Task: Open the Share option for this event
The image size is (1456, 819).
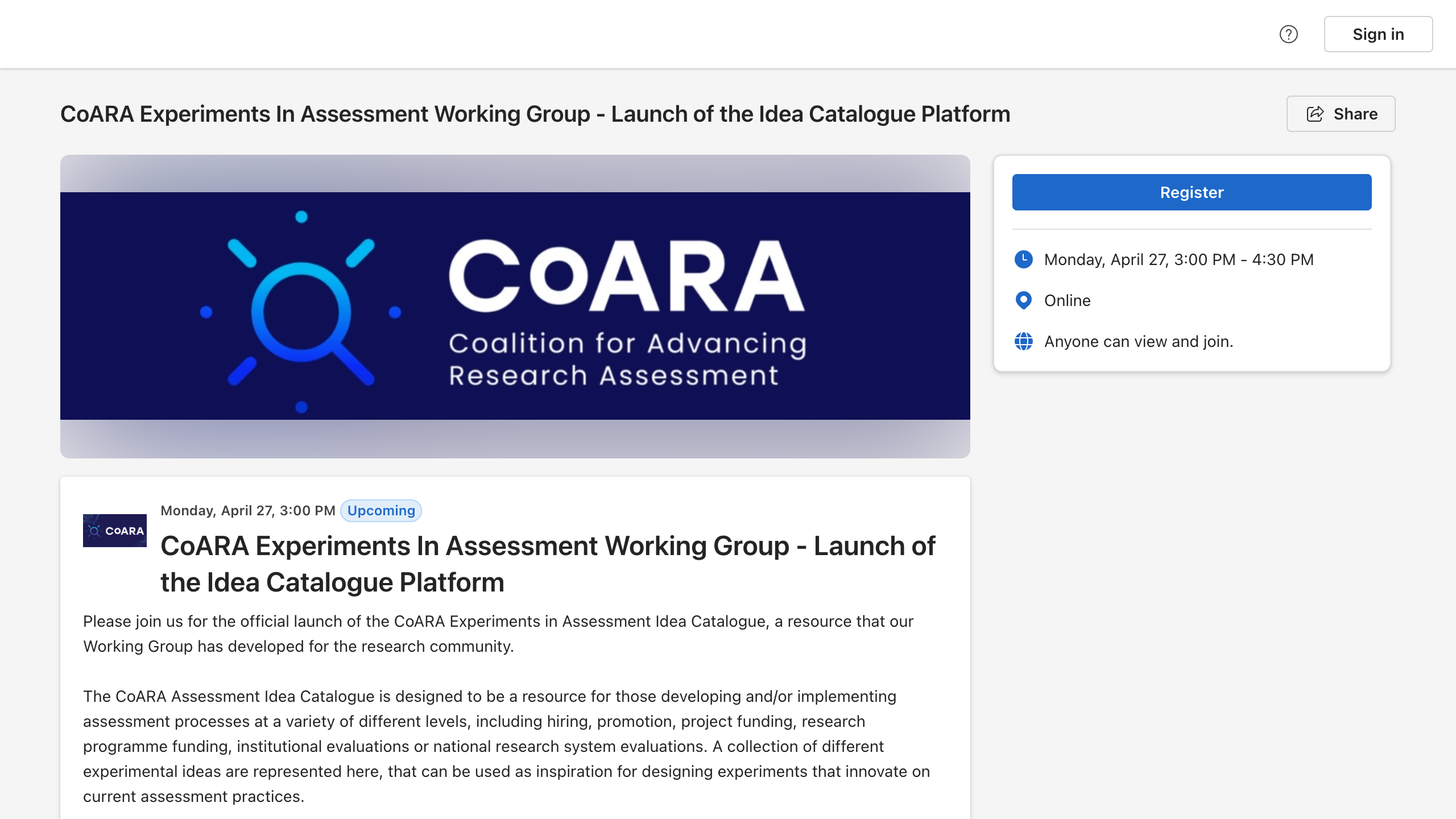Action: point(1341,113)
